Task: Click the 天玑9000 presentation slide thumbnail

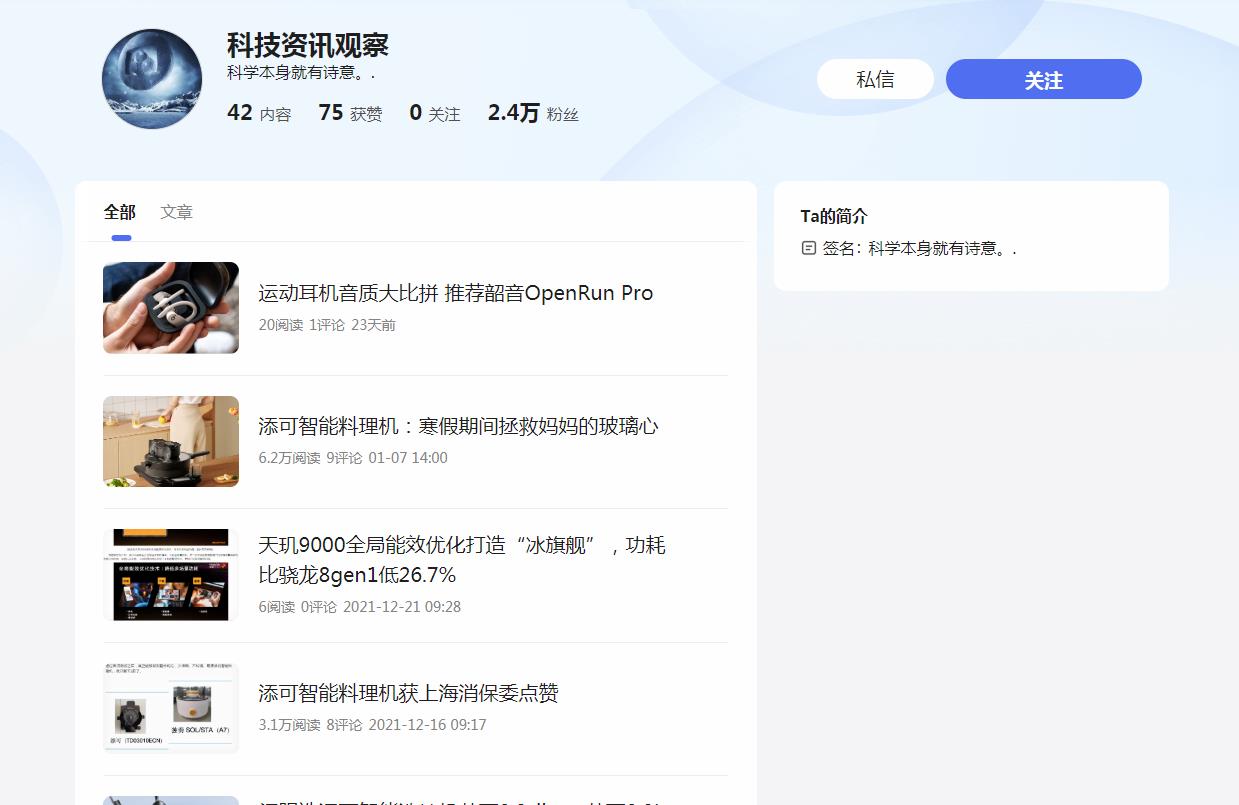Action: [x=171, y=575]
